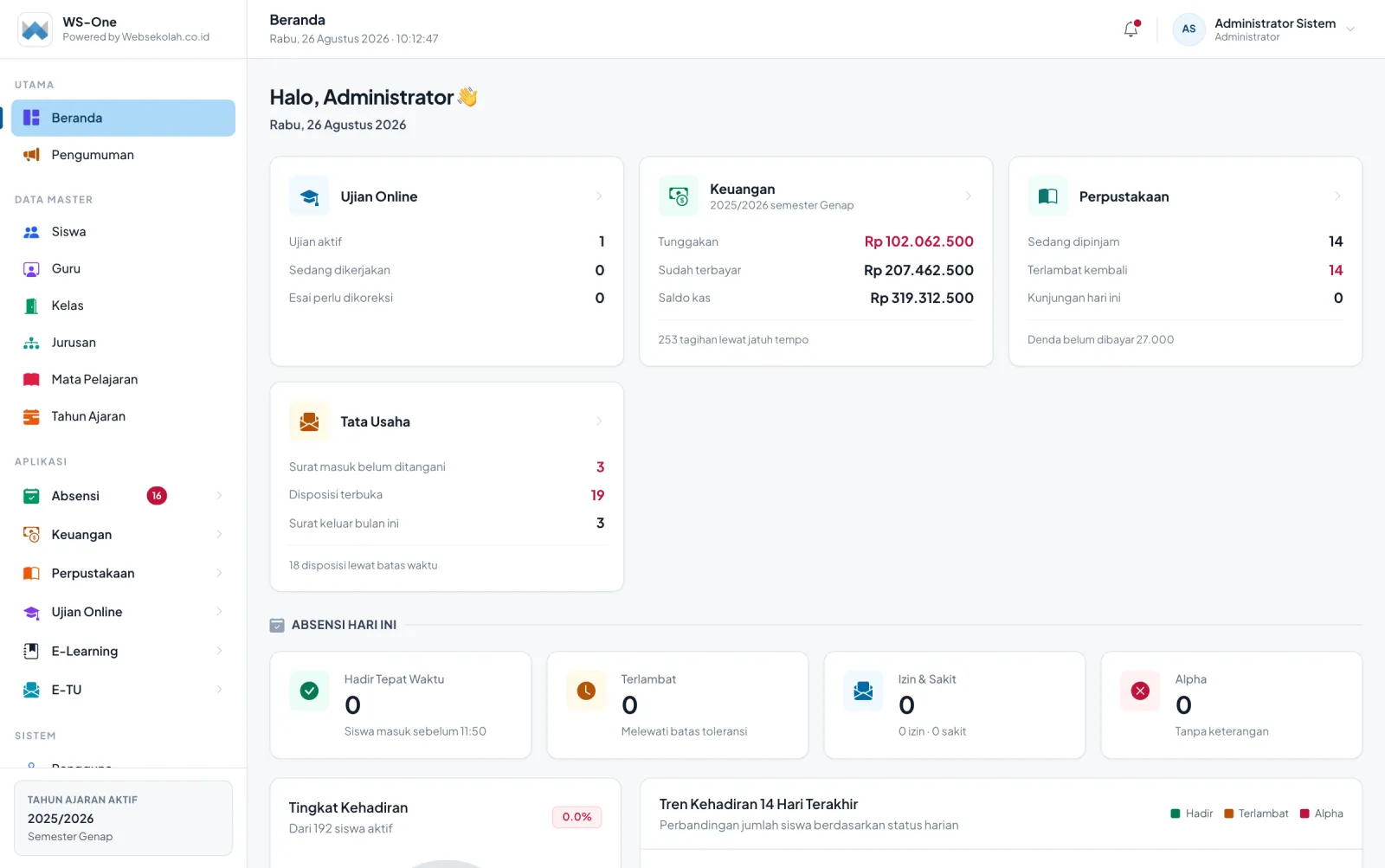Click the Keuangan money icon in sidebar

31,535
